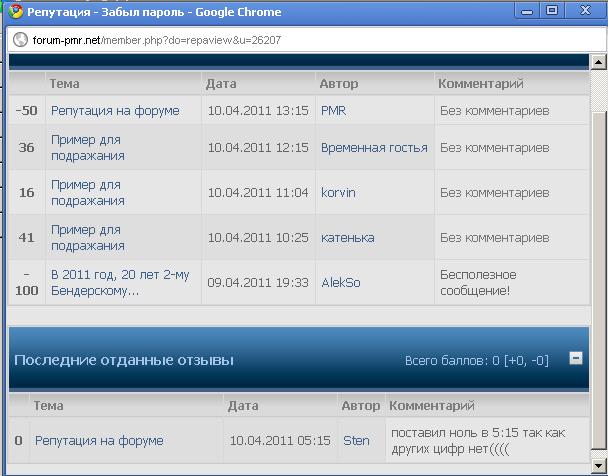The width and height of the screenshot is (608, 476).
Task: Open Пример для подражания thread rated 36
Action: click(88, 148)
